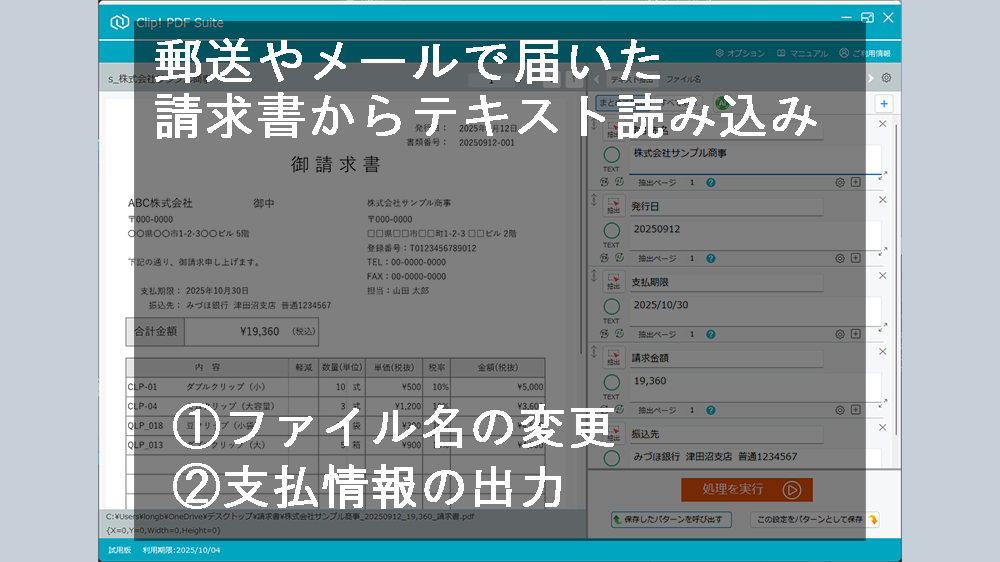Open panel settings gear at top right

click(x=886, y=78)
